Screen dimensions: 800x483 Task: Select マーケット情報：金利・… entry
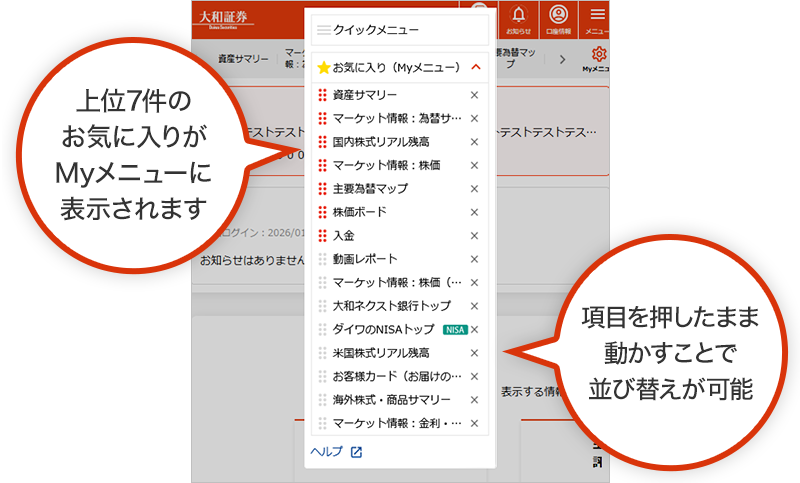(x=397, y=423)
